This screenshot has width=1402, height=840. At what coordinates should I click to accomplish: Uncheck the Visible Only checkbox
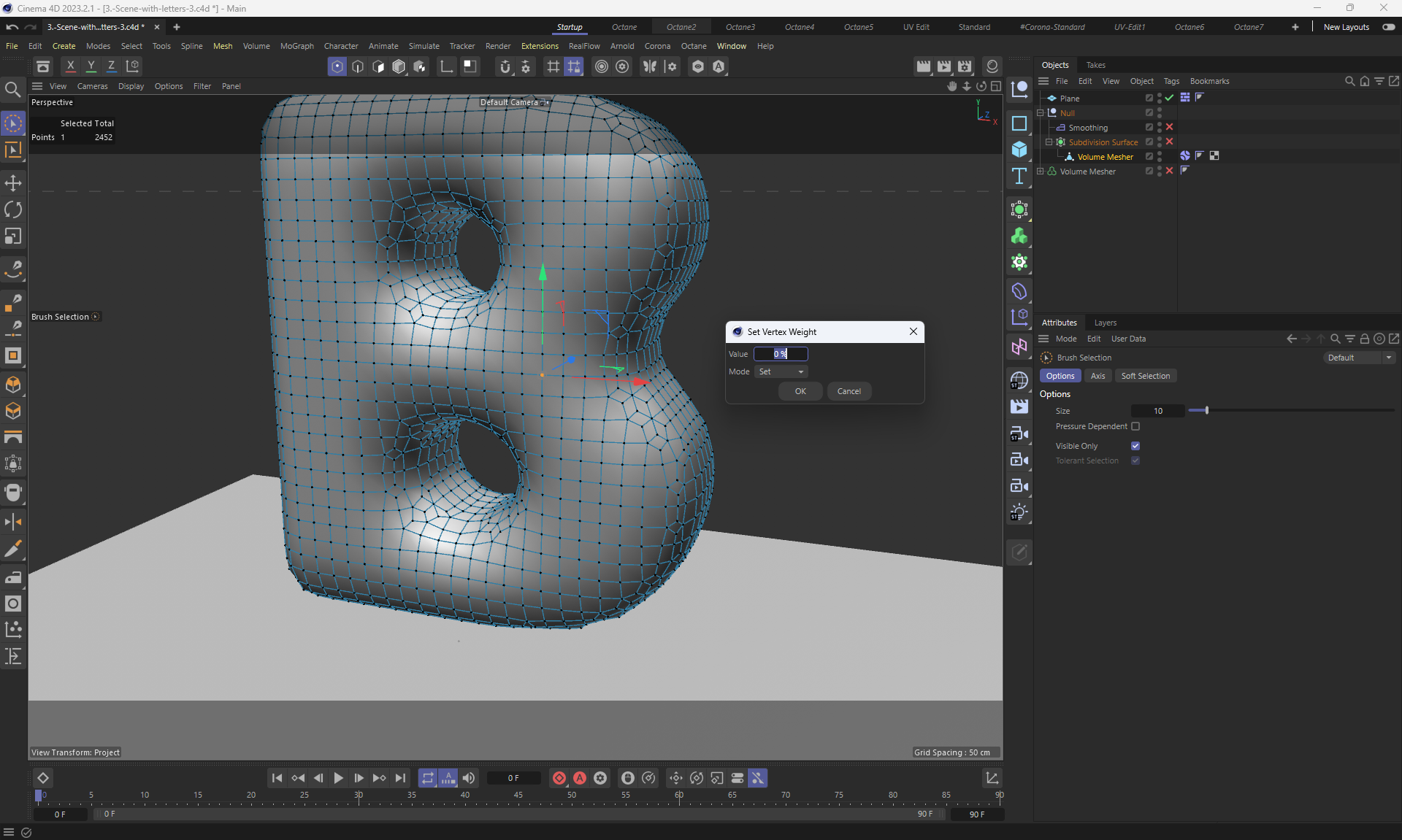coord(1135,446)
